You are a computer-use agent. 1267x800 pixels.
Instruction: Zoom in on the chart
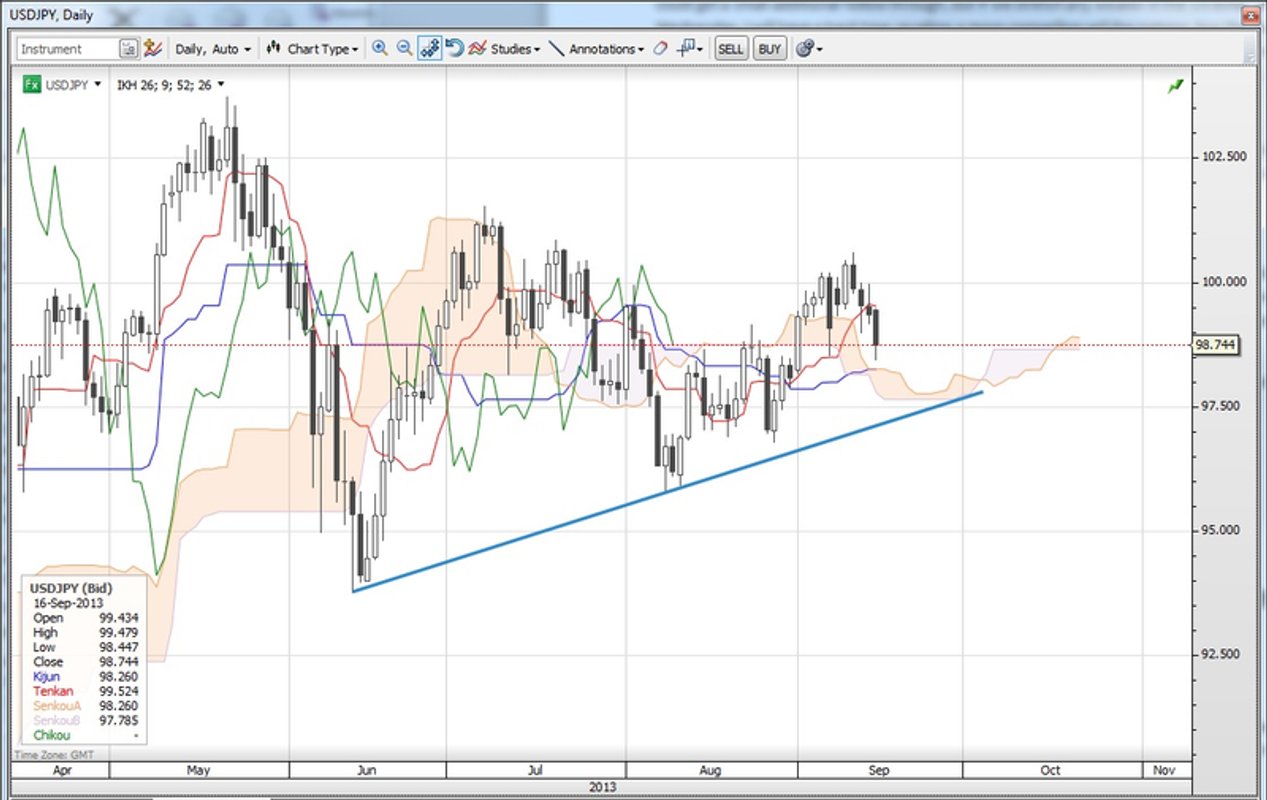(380, 48)
